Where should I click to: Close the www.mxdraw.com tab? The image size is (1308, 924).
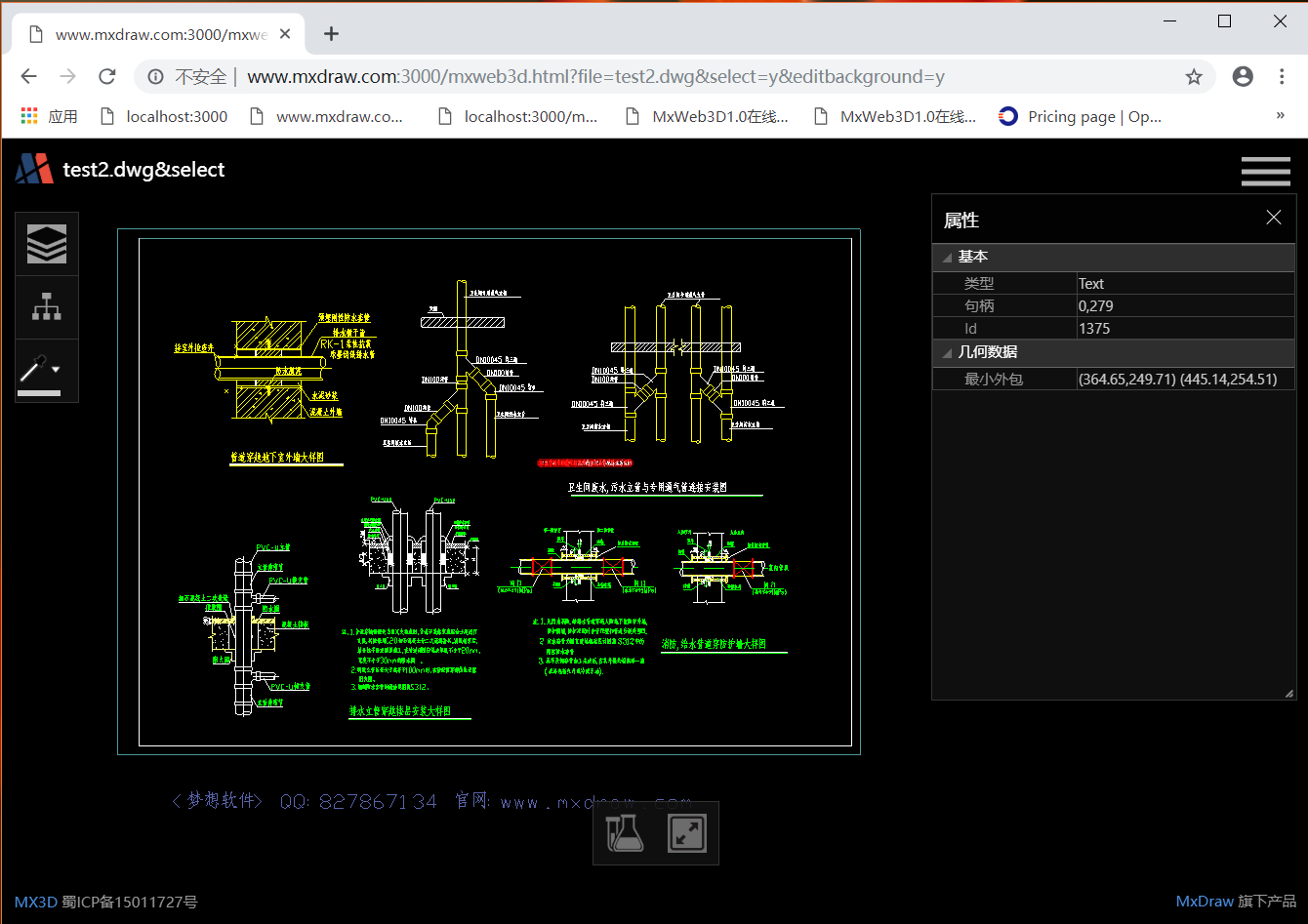coord(285,34)
